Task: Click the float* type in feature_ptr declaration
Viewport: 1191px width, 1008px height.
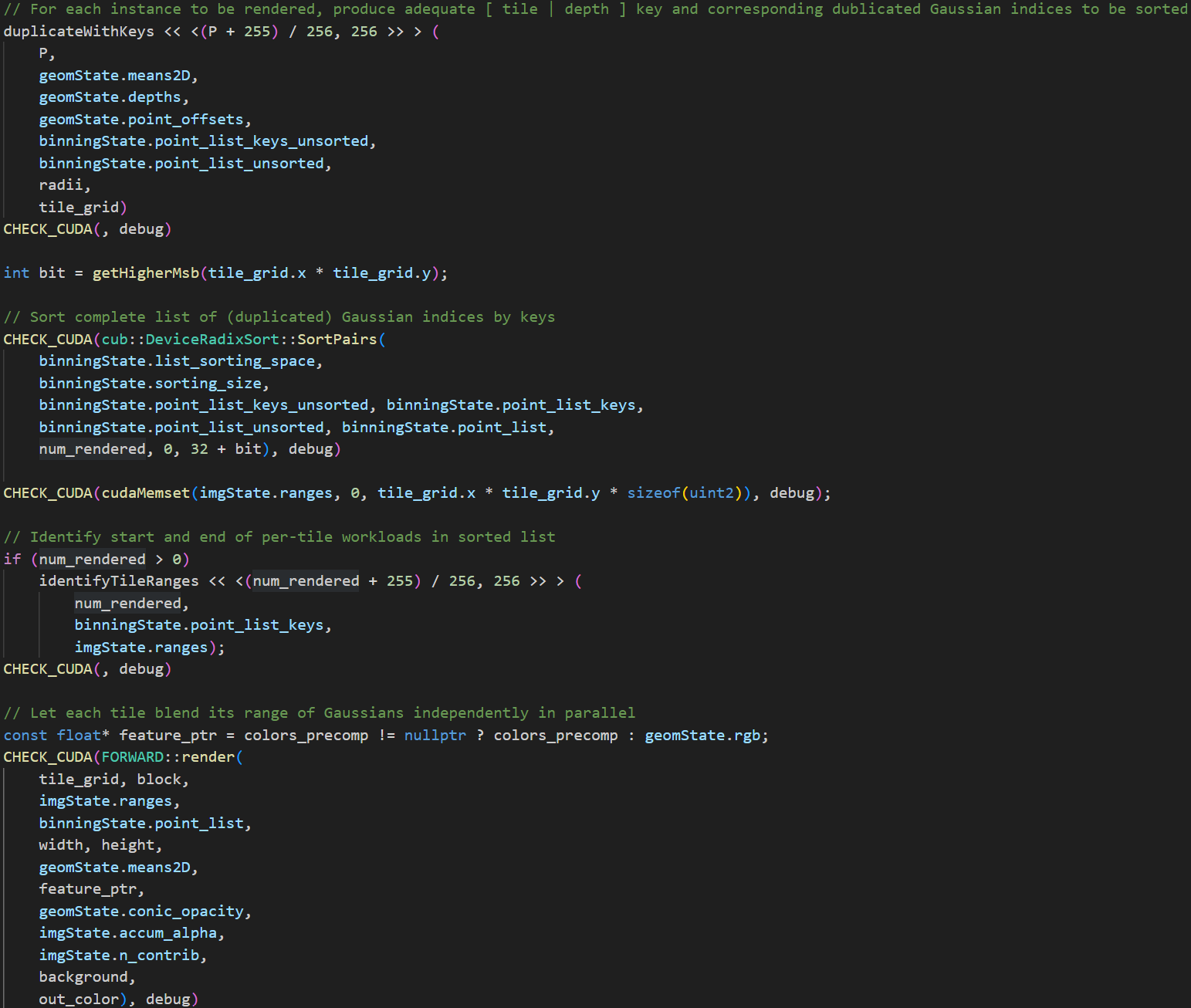Action: coord(83,736)
